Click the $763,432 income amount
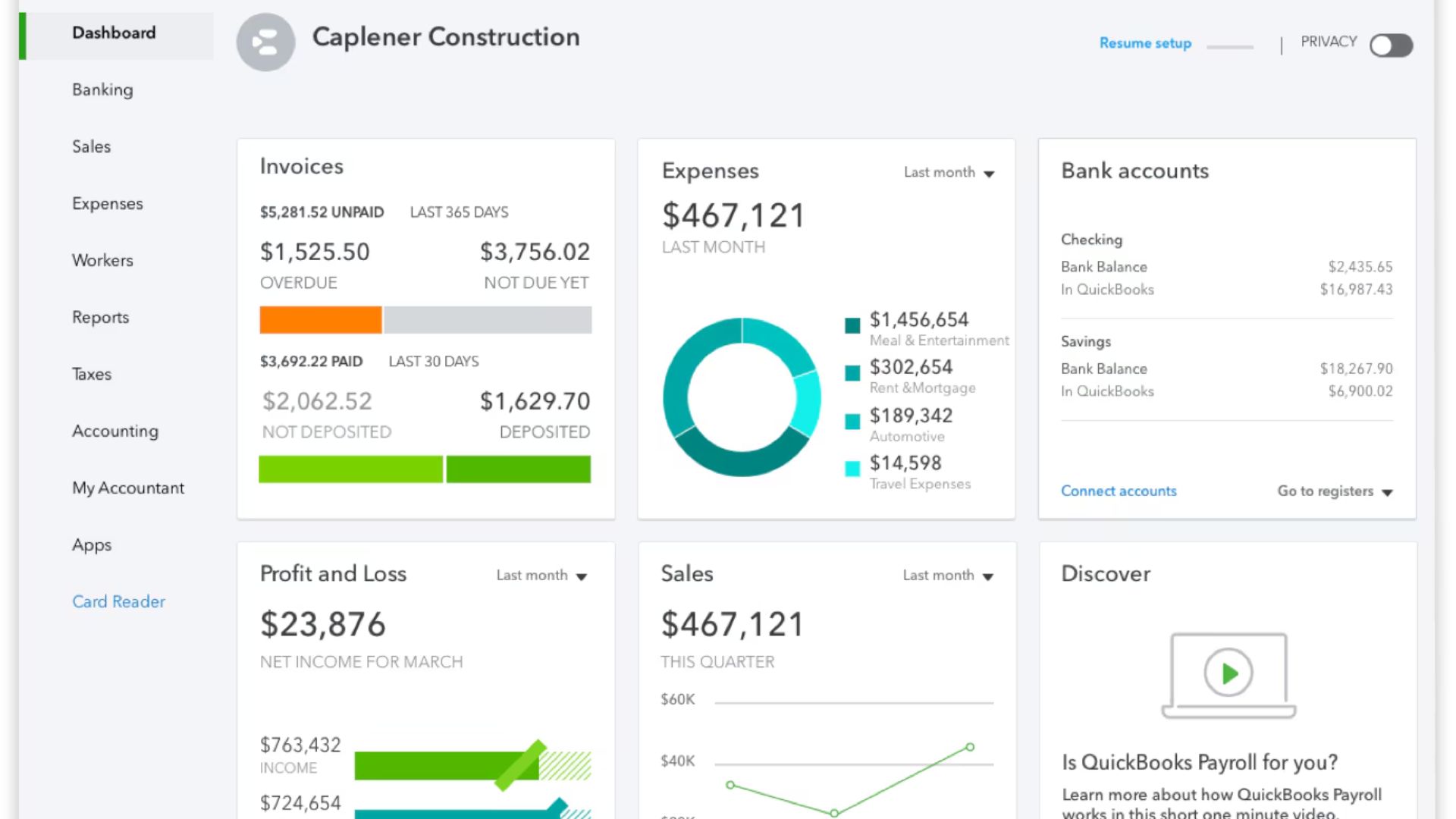The image size is (1456, 819). click(300, 745)
